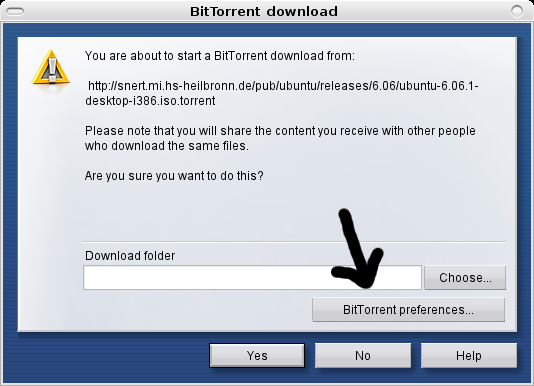Open BitTorrent preferences...

coord(408,310)
